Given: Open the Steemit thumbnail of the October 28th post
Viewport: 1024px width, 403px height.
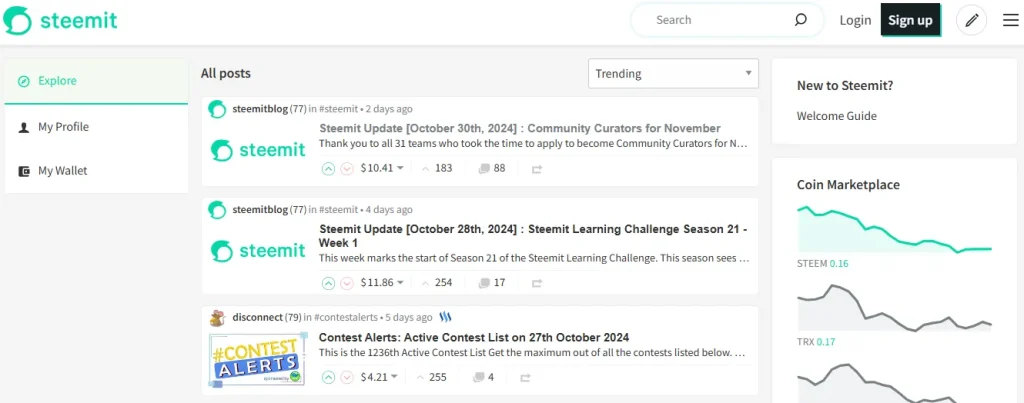Looking at the screenshot, I should point(259,251).
